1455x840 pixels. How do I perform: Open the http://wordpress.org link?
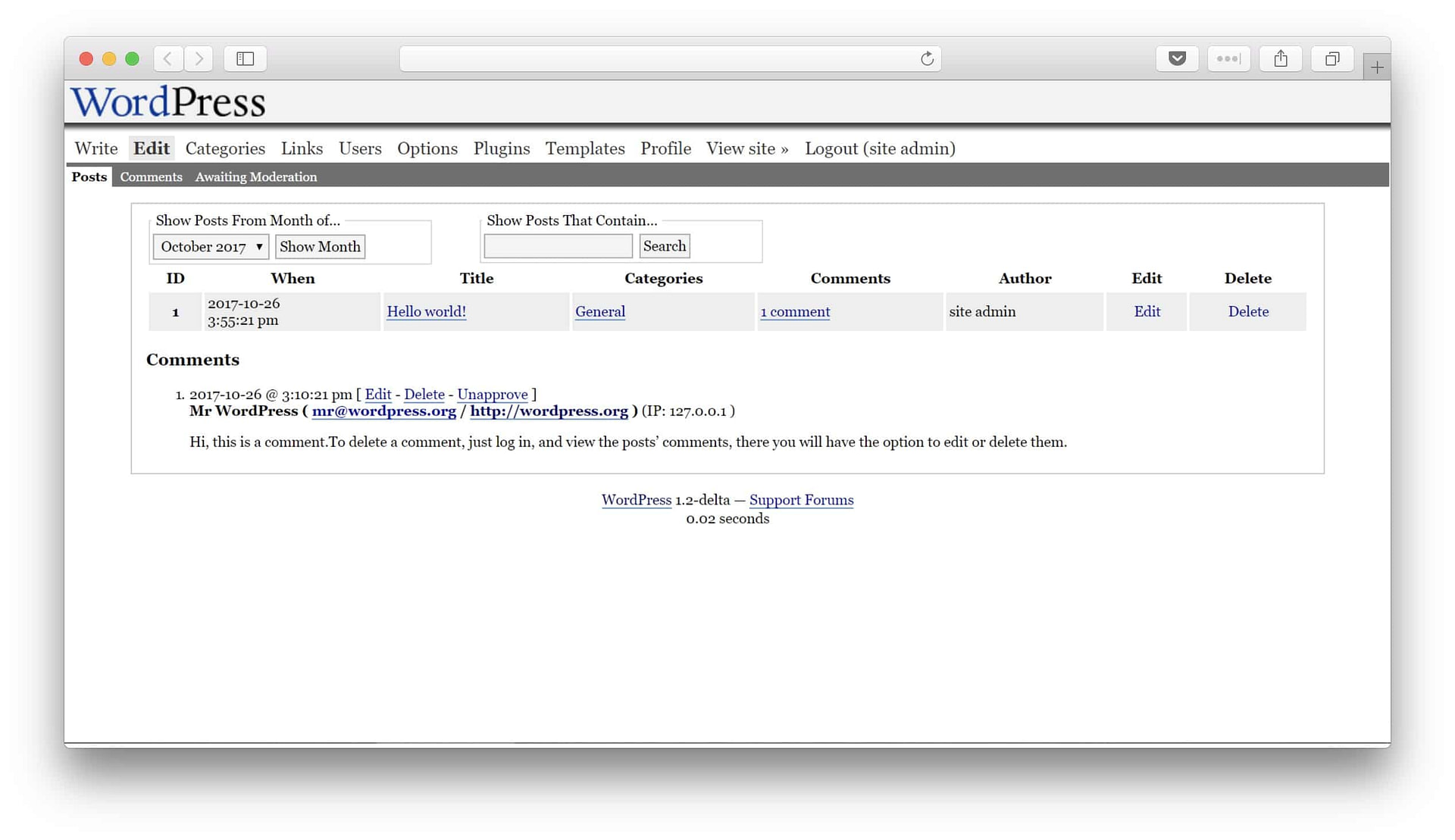[x=549, y=411]
